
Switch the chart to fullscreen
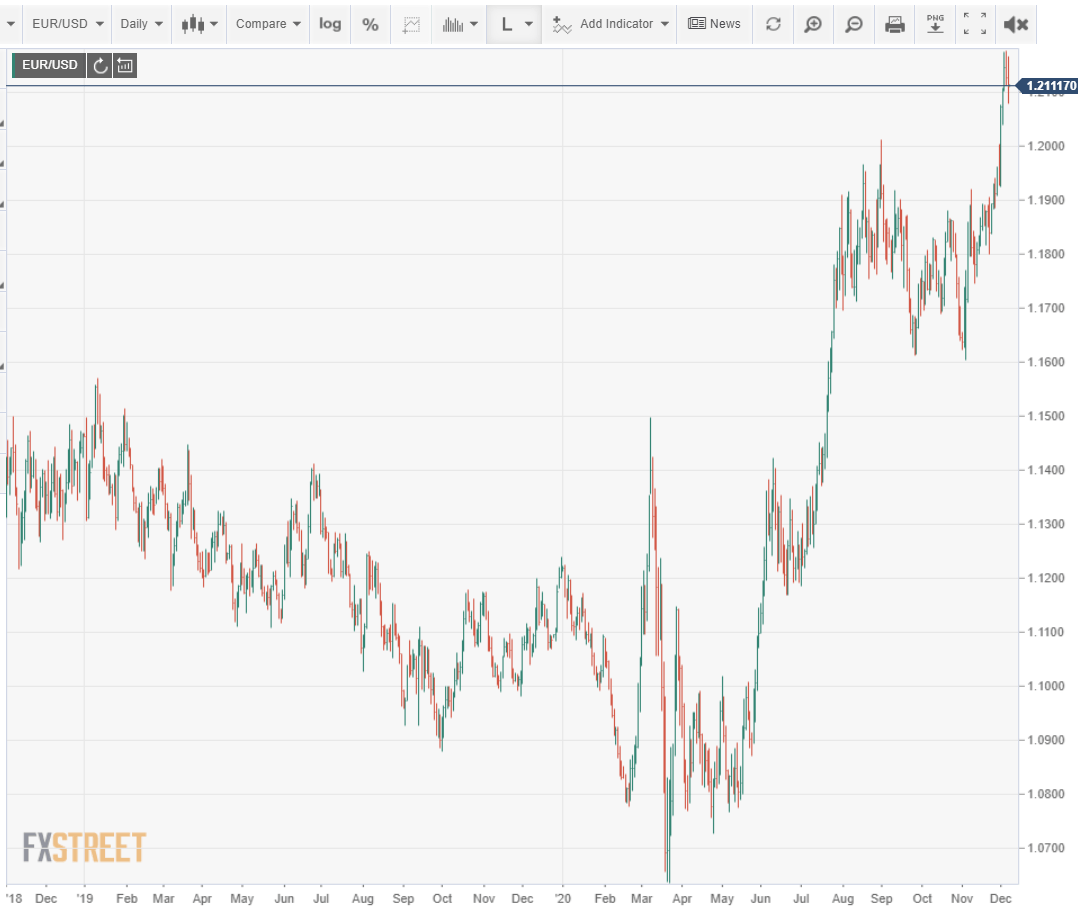(975, 24)
